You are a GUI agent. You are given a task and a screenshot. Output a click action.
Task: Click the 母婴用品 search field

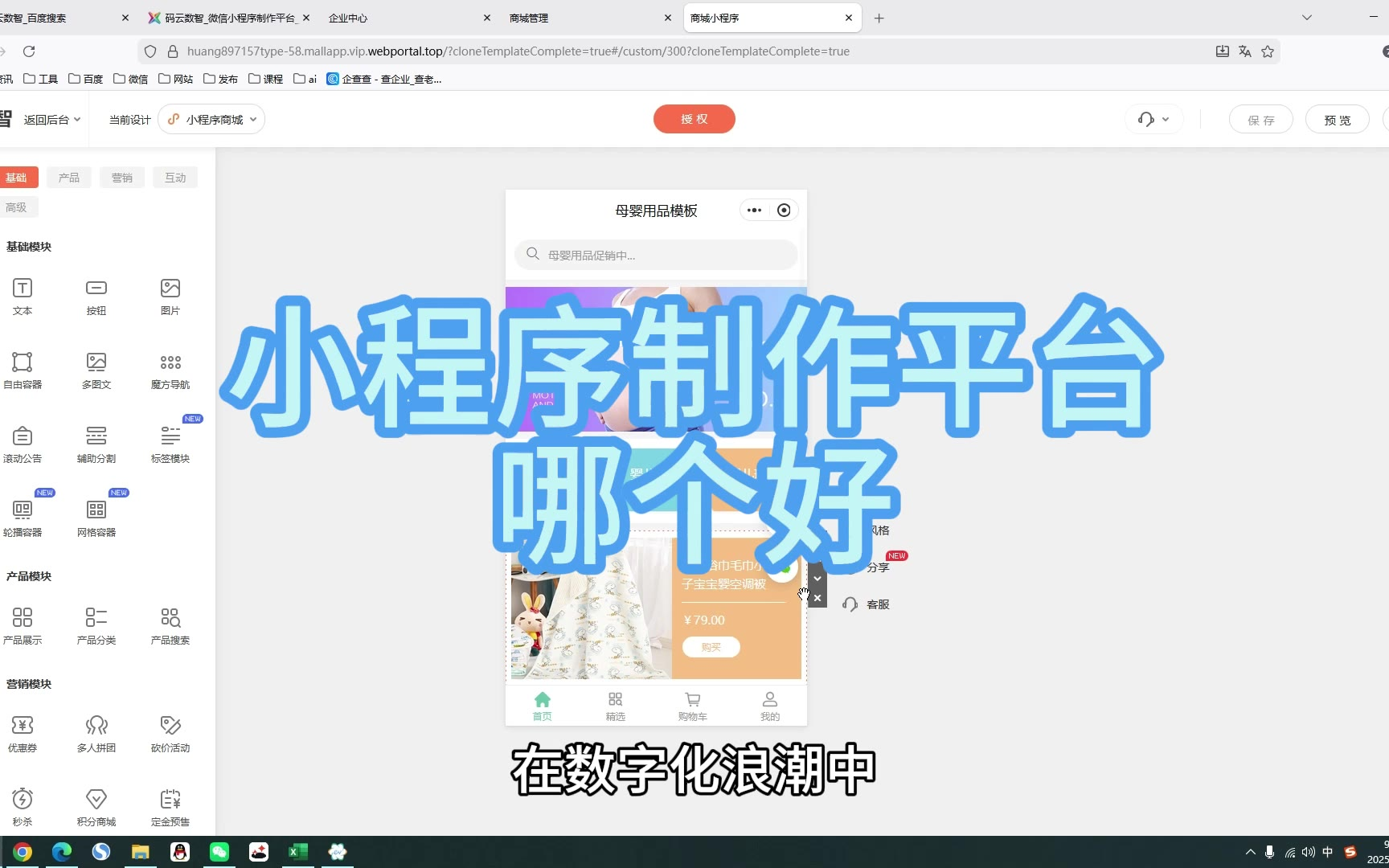click(x=656, y=255)
